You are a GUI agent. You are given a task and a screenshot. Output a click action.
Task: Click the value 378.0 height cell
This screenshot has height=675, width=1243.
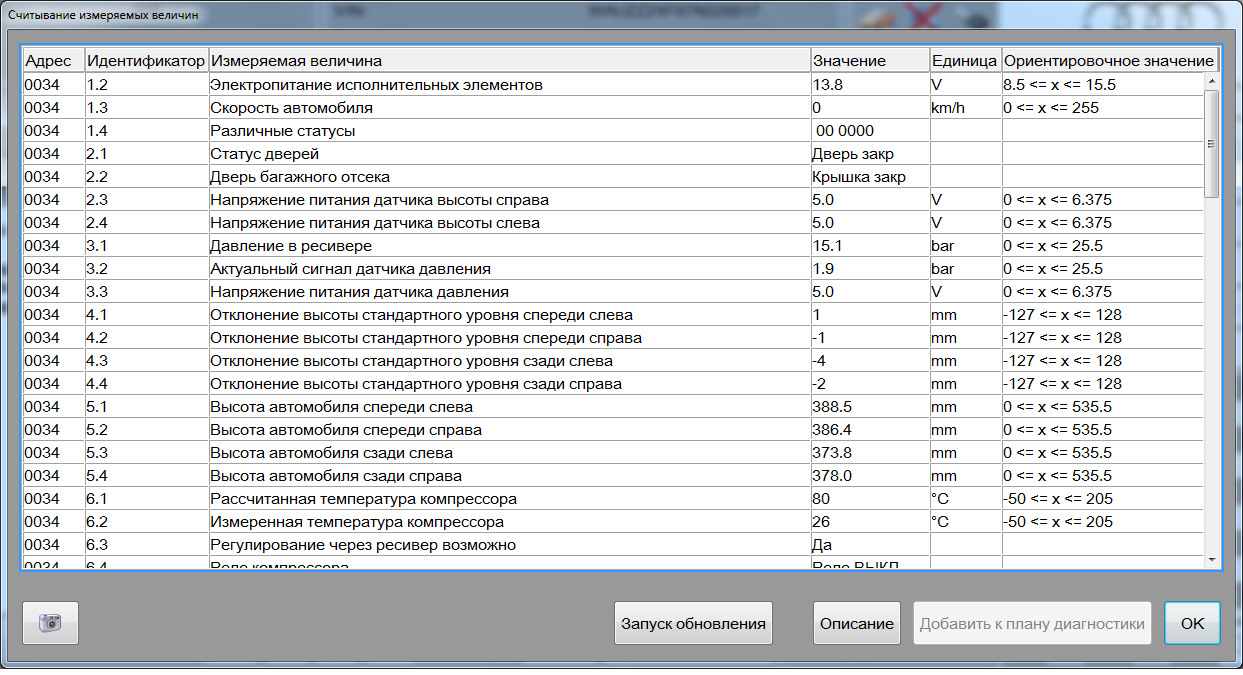870,476
